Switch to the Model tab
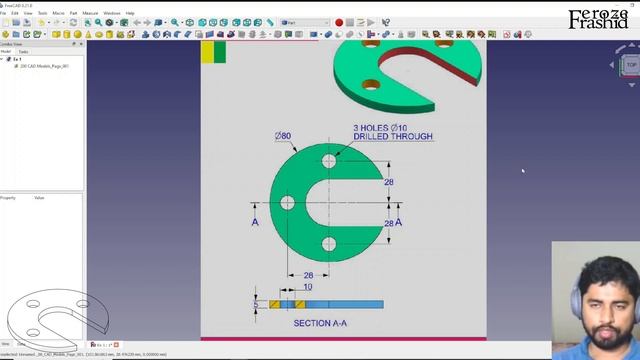 [x=6, y=51]
